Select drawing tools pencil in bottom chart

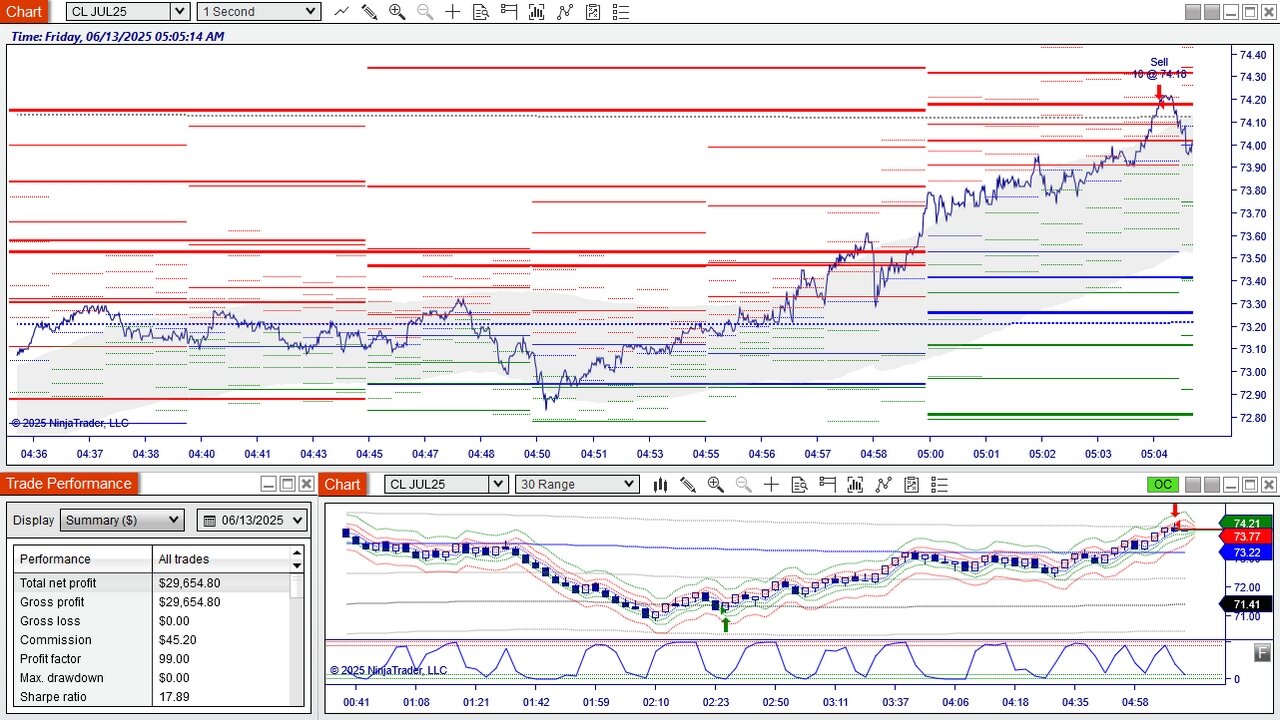[688, 484]
